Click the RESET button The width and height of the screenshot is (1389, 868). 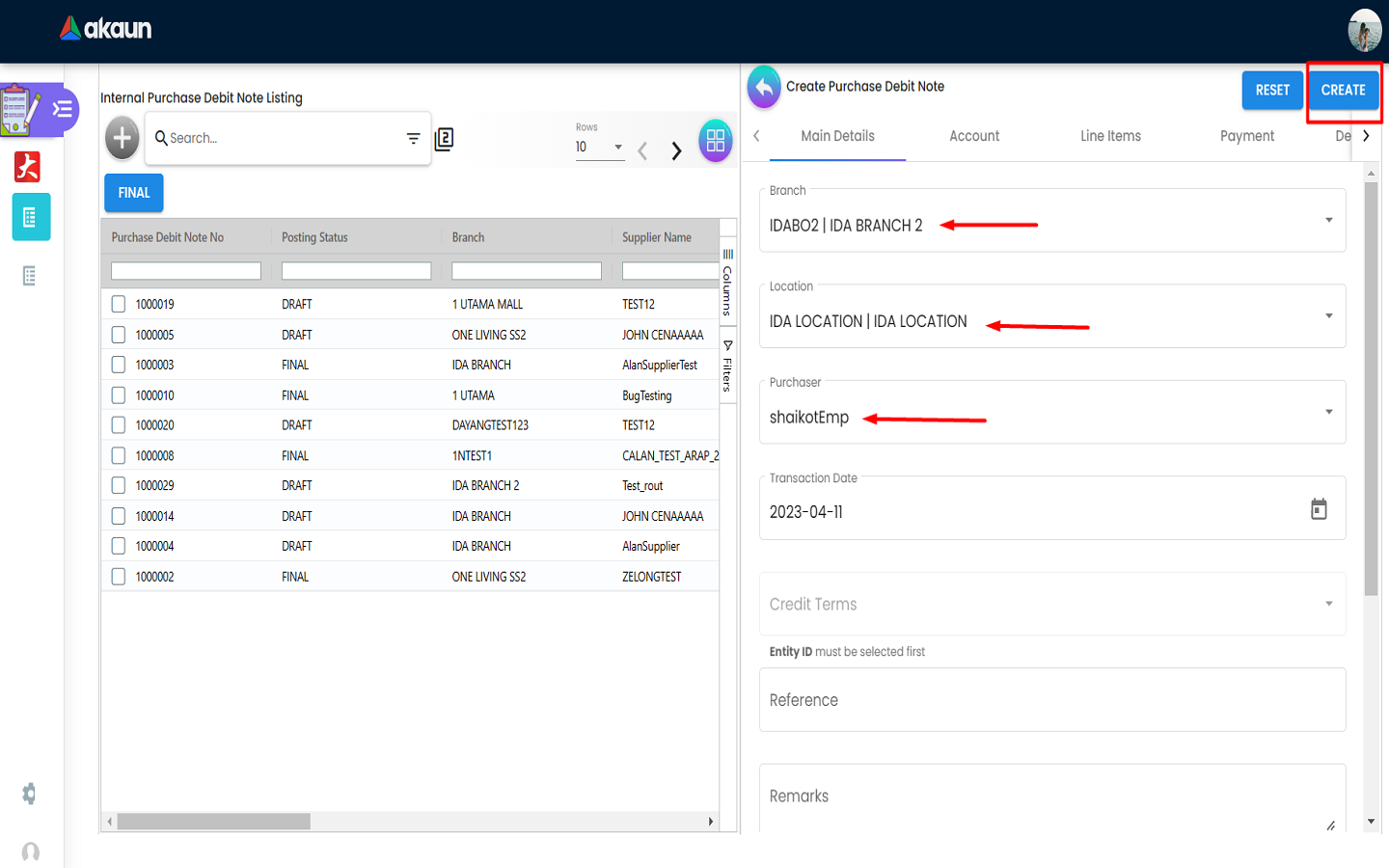coord(1272,91)
